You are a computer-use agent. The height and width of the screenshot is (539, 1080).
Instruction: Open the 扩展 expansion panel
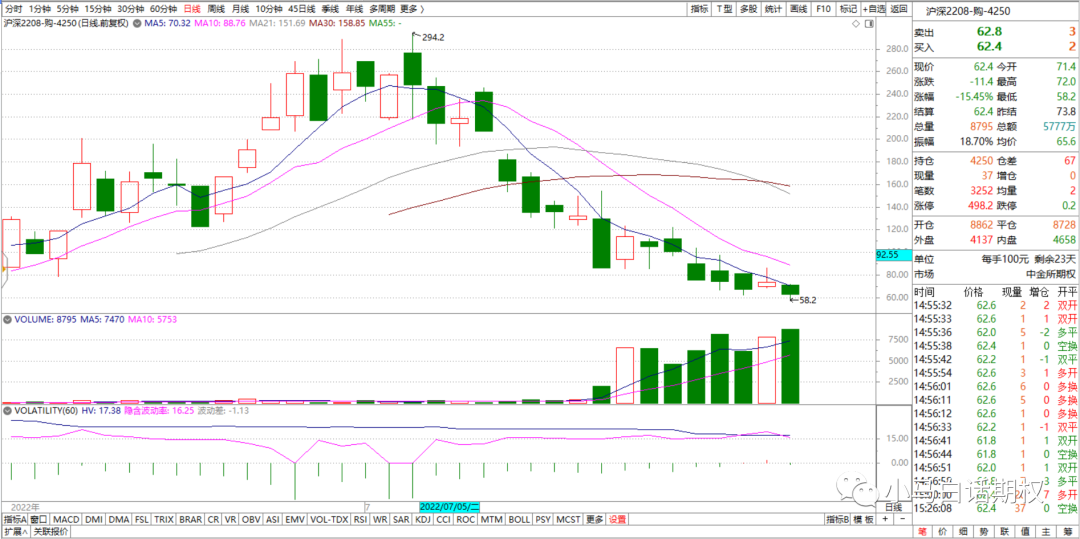14,533
